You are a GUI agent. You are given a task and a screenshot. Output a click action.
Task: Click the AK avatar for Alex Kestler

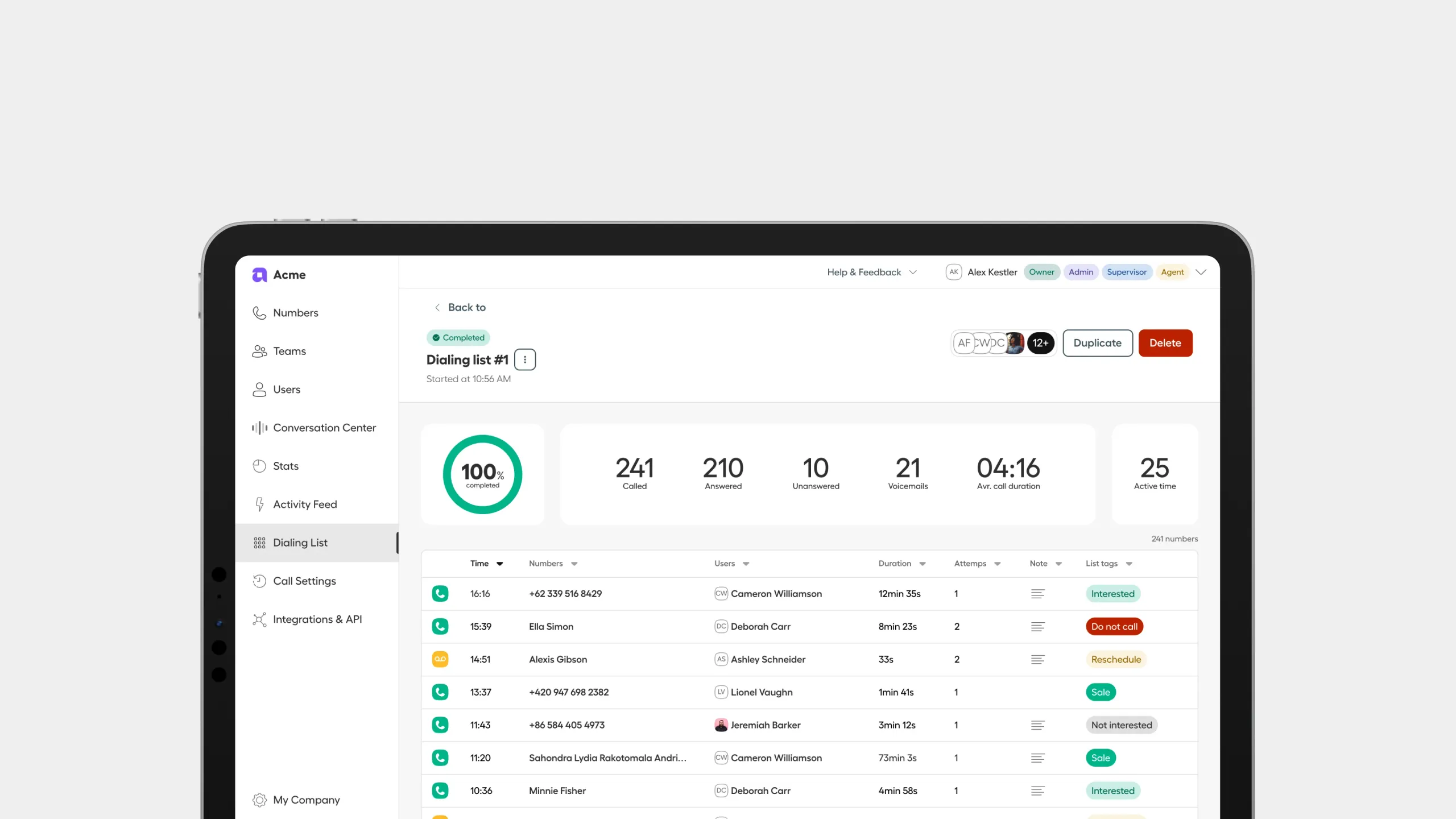954,272
